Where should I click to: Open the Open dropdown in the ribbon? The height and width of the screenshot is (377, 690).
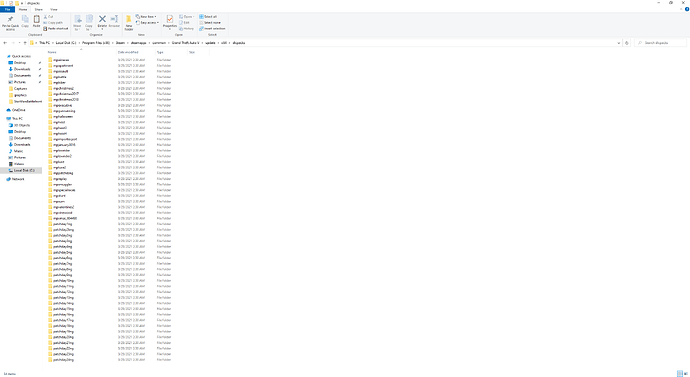coord(187,17)
